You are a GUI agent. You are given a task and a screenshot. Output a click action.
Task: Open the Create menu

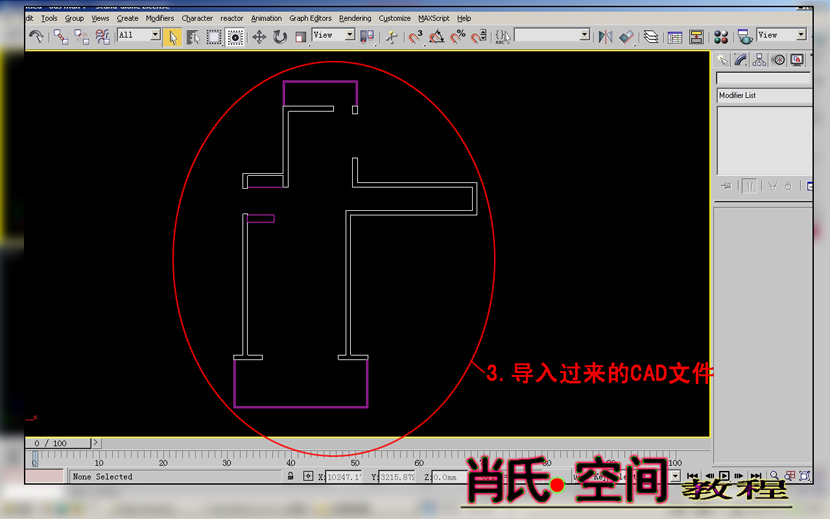127,18
